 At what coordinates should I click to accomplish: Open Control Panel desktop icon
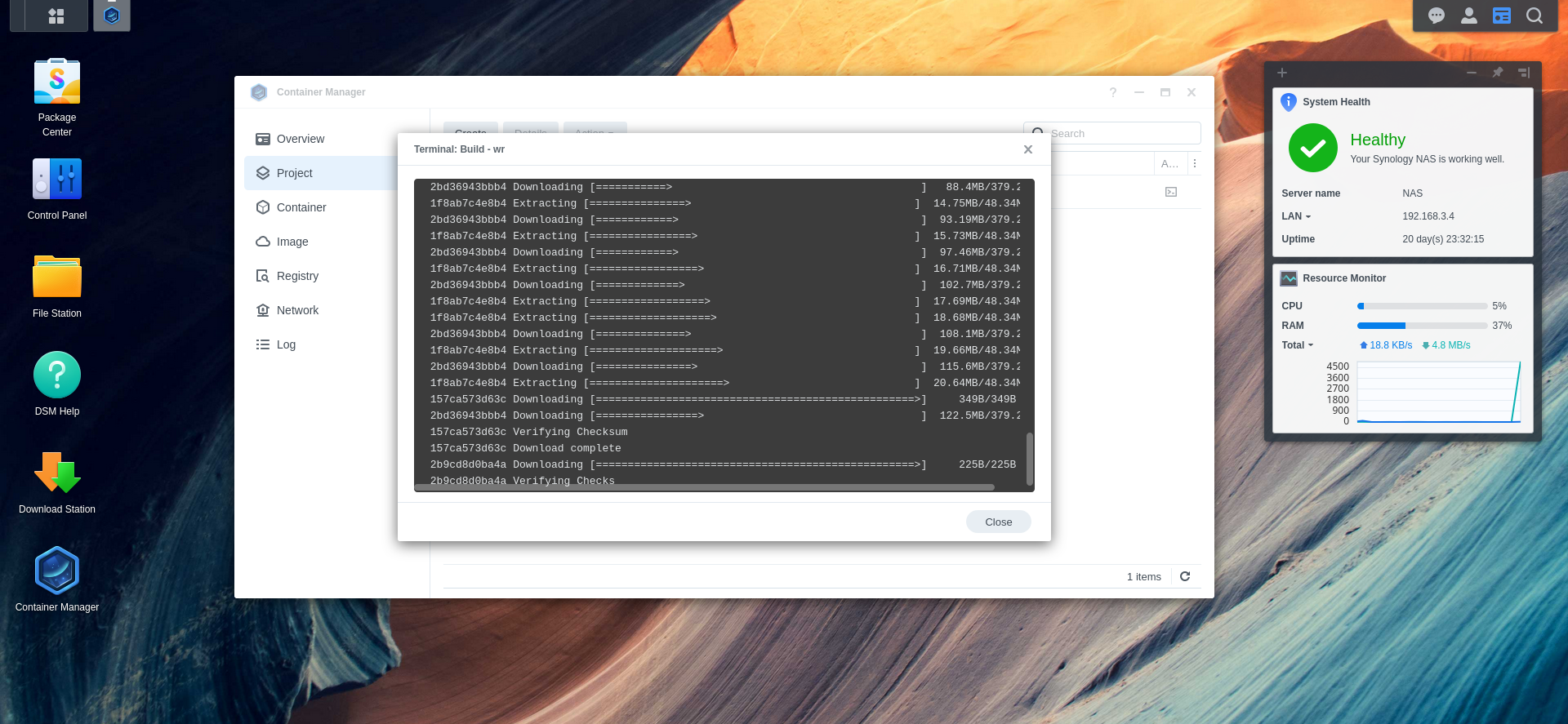[57, 180]
